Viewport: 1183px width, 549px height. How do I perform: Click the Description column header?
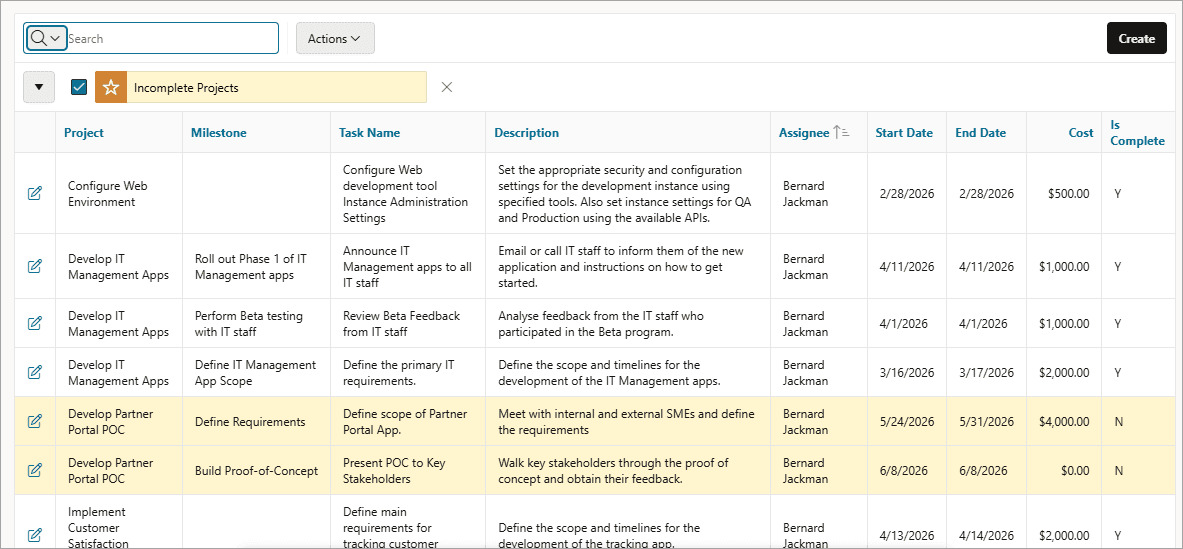[x=527, y=133]
